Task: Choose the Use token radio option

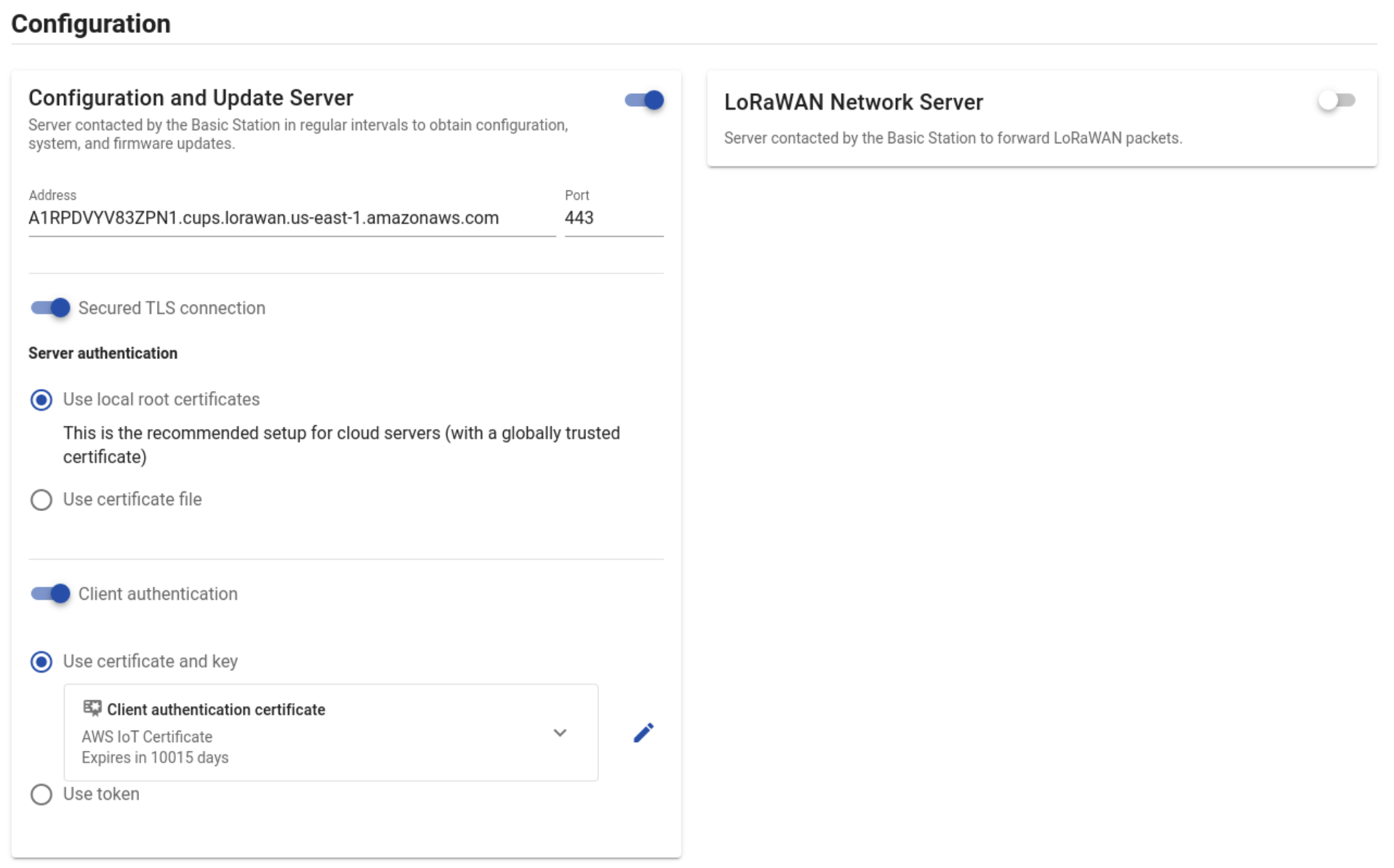Action: click(41, 794)
